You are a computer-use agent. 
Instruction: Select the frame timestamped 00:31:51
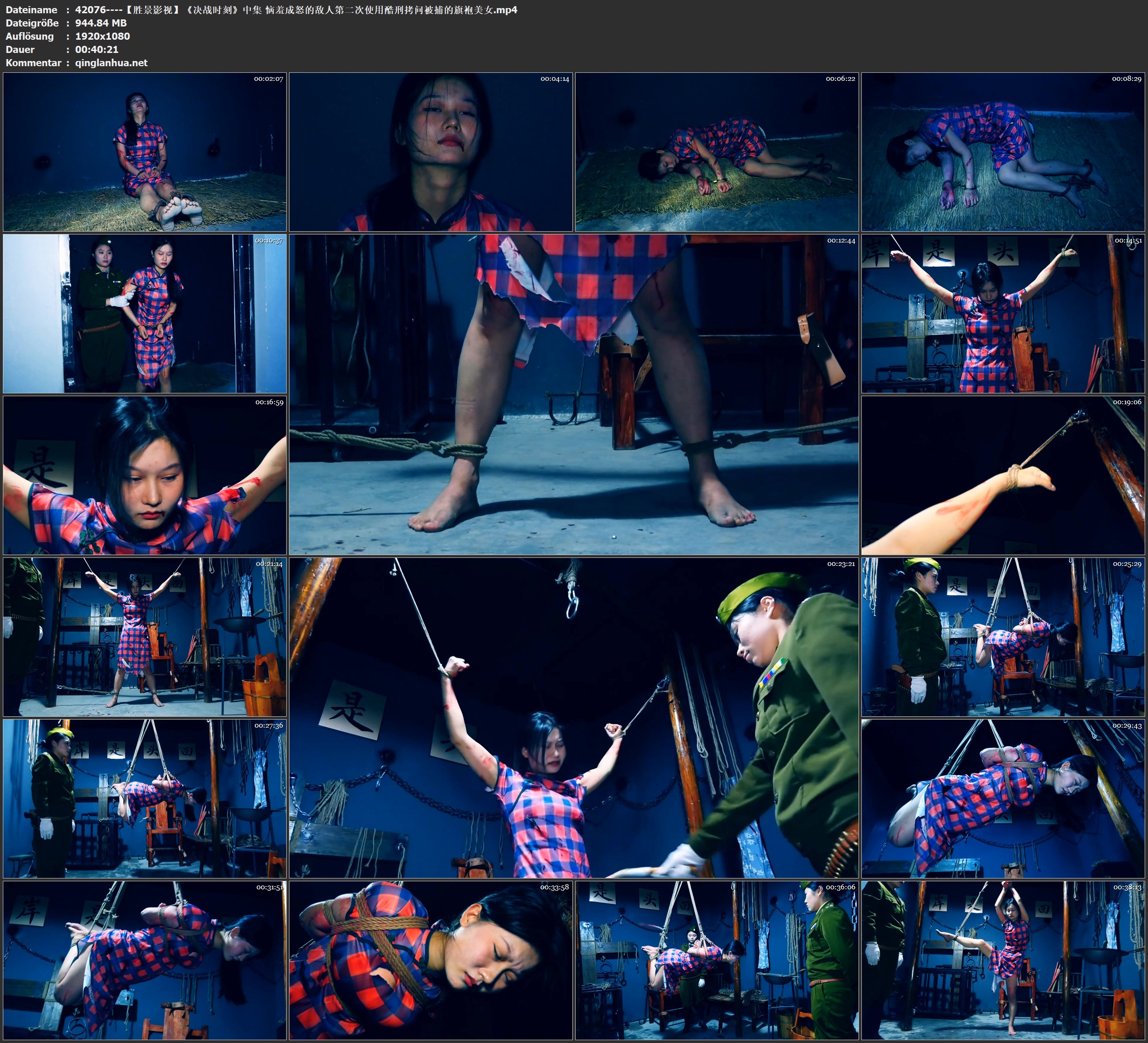(145, 960)
